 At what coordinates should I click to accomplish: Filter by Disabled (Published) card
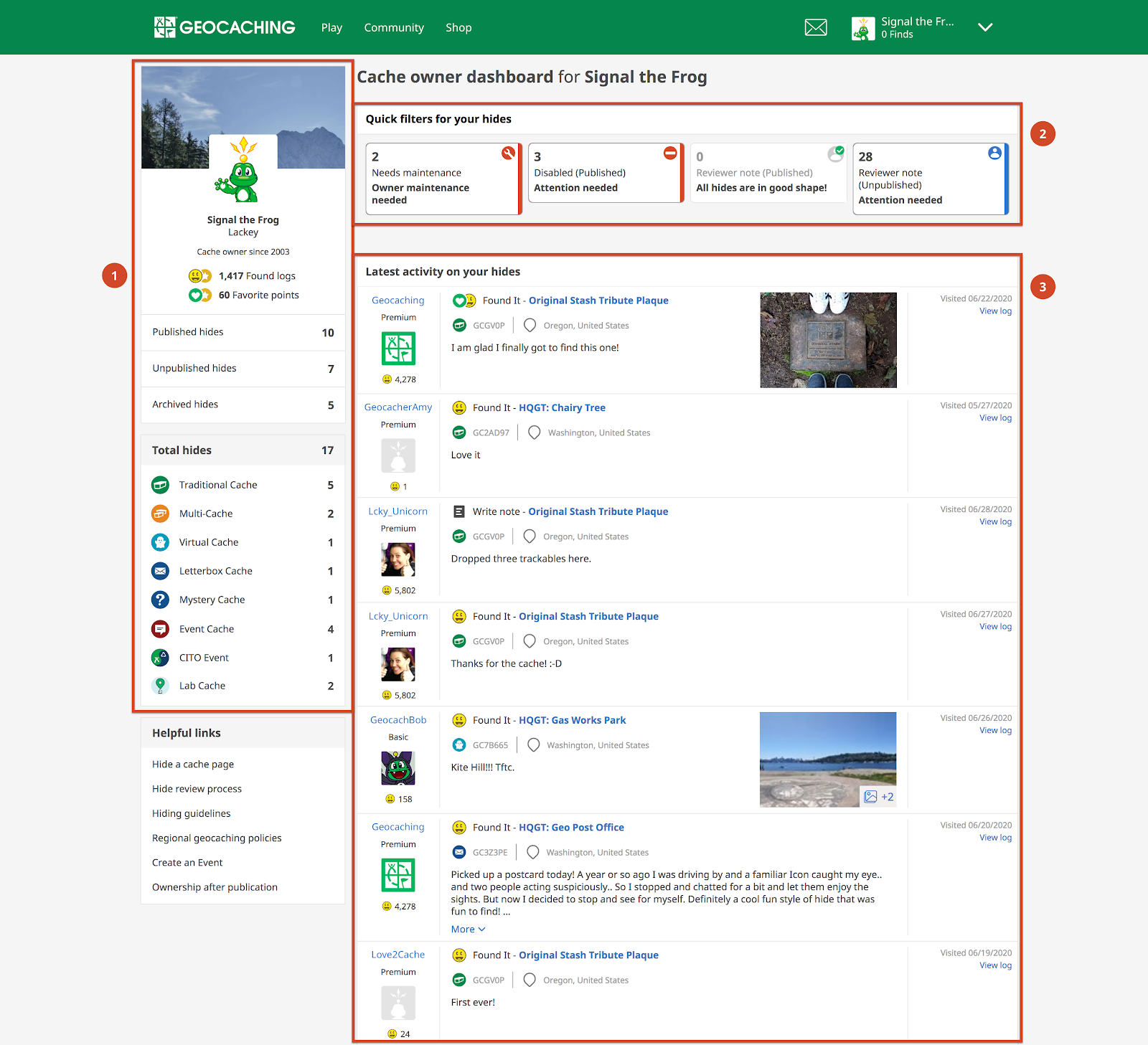coord(606,173)
